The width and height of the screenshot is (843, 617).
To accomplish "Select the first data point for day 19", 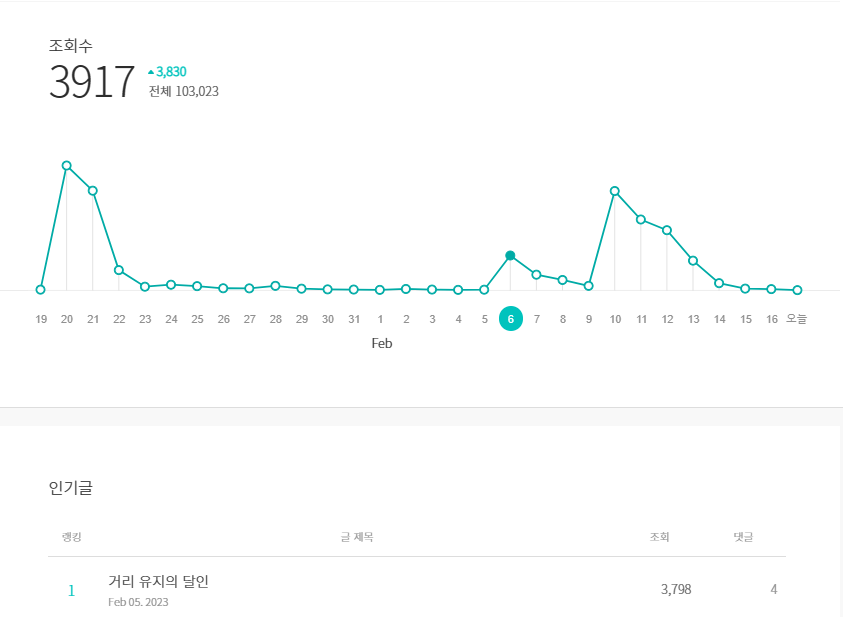I will (x=41, y=290).
